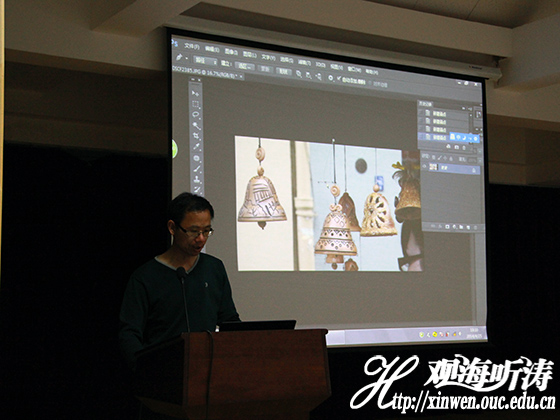
Task: Choose the Brush tool
Action: 197,168
